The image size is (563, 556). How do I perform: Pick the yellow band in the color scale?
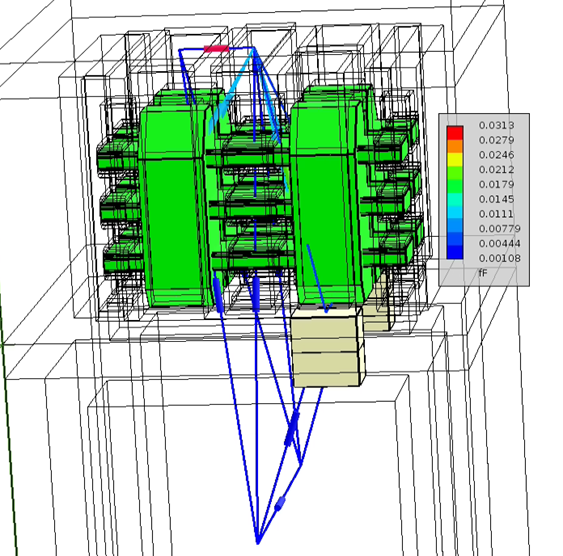[x=455, y=159]
